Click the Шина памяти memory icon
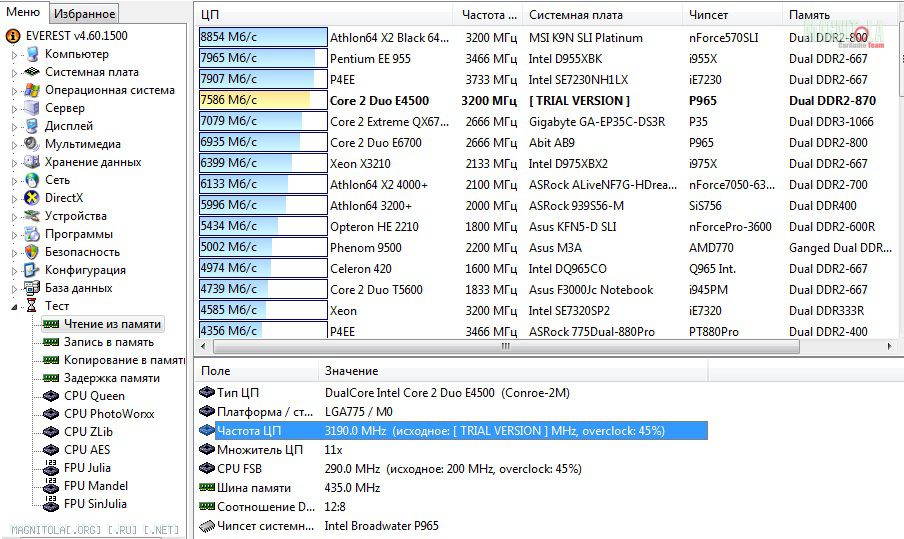 point(206,488)
